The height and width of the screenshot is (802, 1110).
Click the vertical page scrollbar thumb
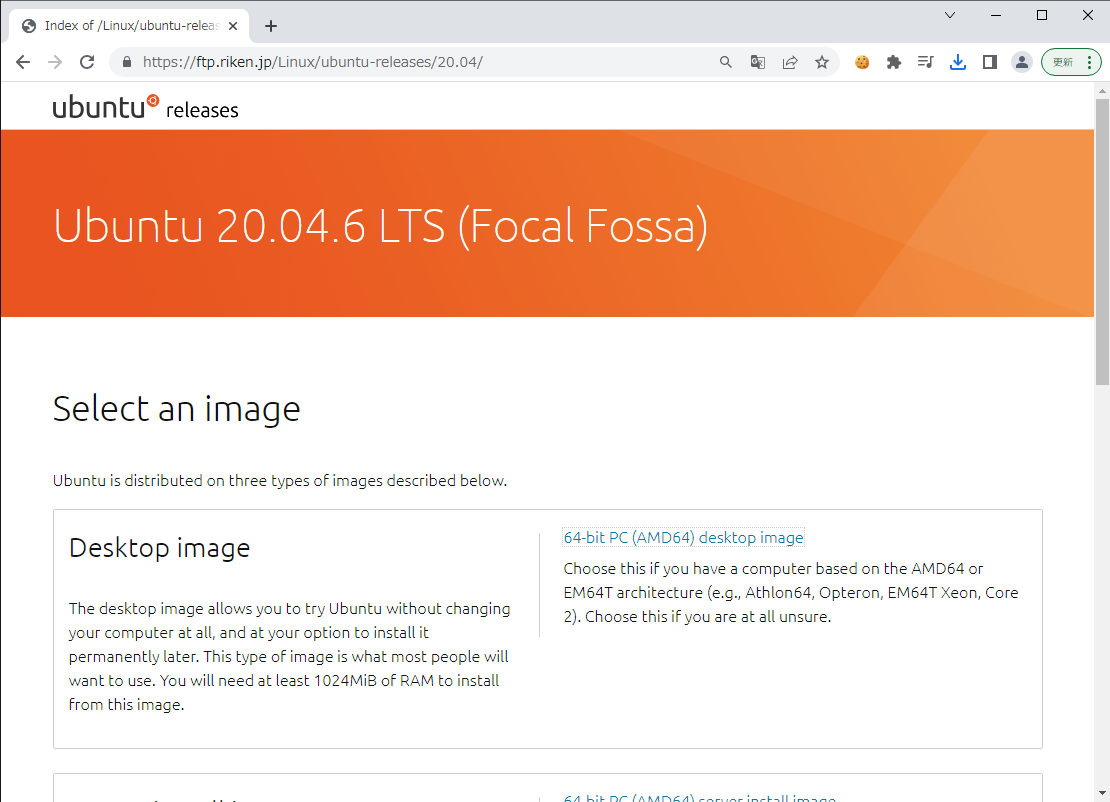1102,241
